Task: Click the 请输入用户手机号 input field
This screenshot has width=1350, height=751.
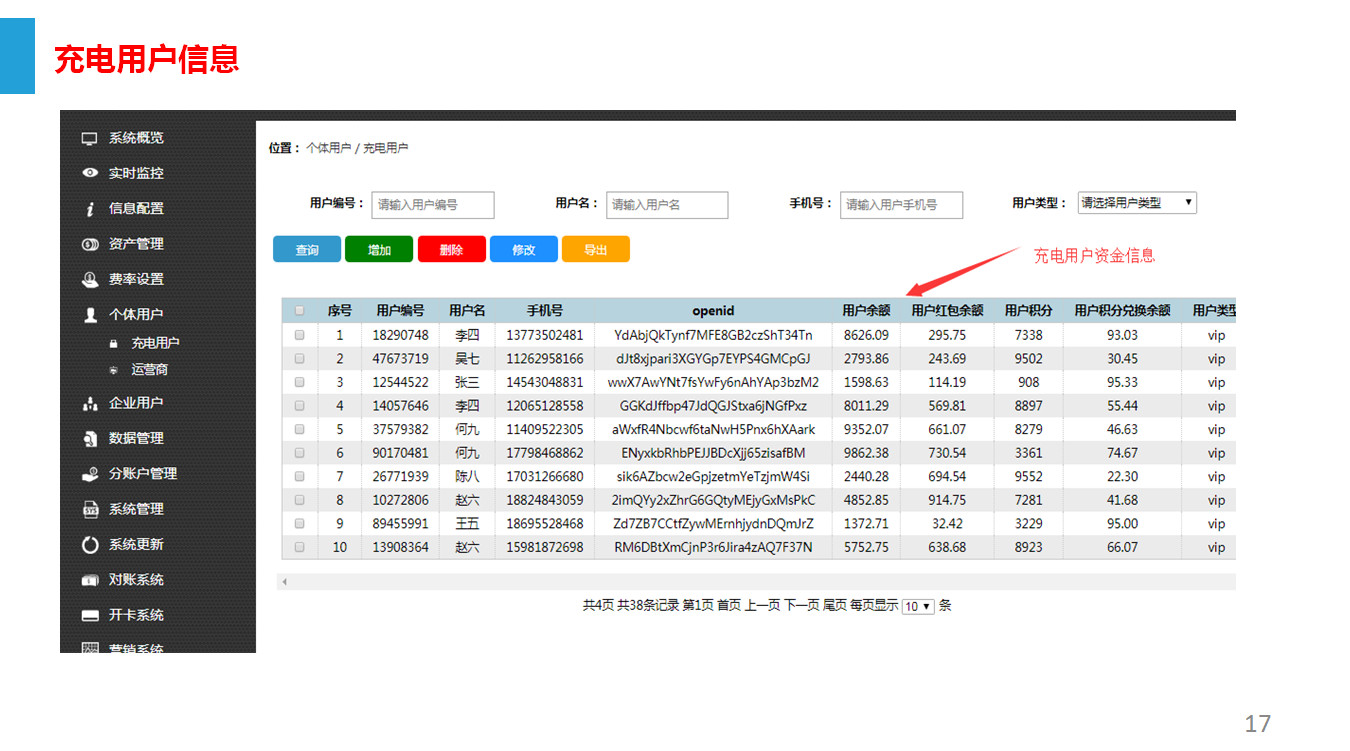Action: [900, 205]
